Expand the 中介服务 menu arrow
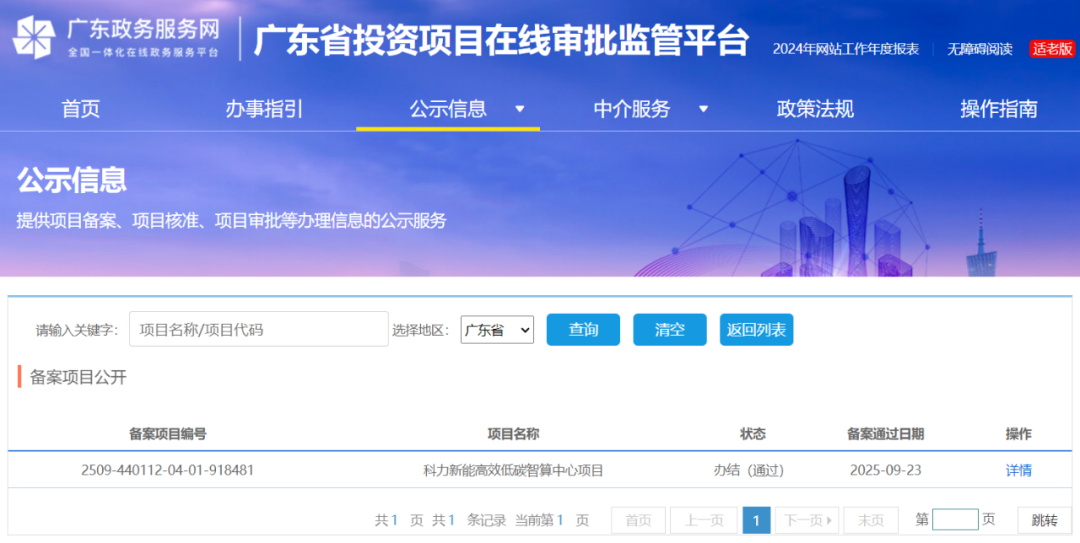The height and width of the screenshot is (543, 1080). click(703, 109)
